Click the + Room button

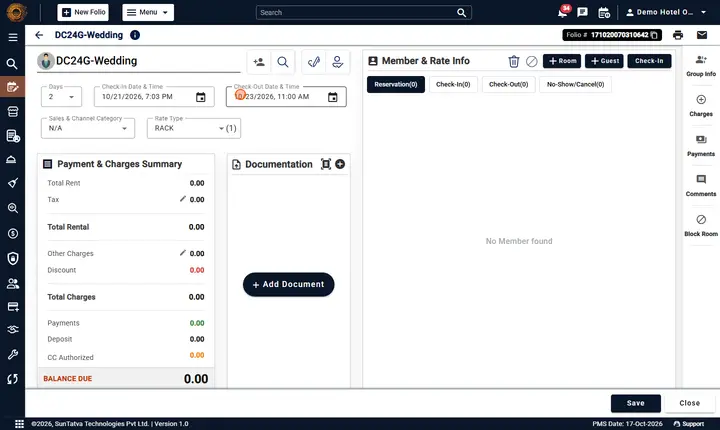click(562, 61)
